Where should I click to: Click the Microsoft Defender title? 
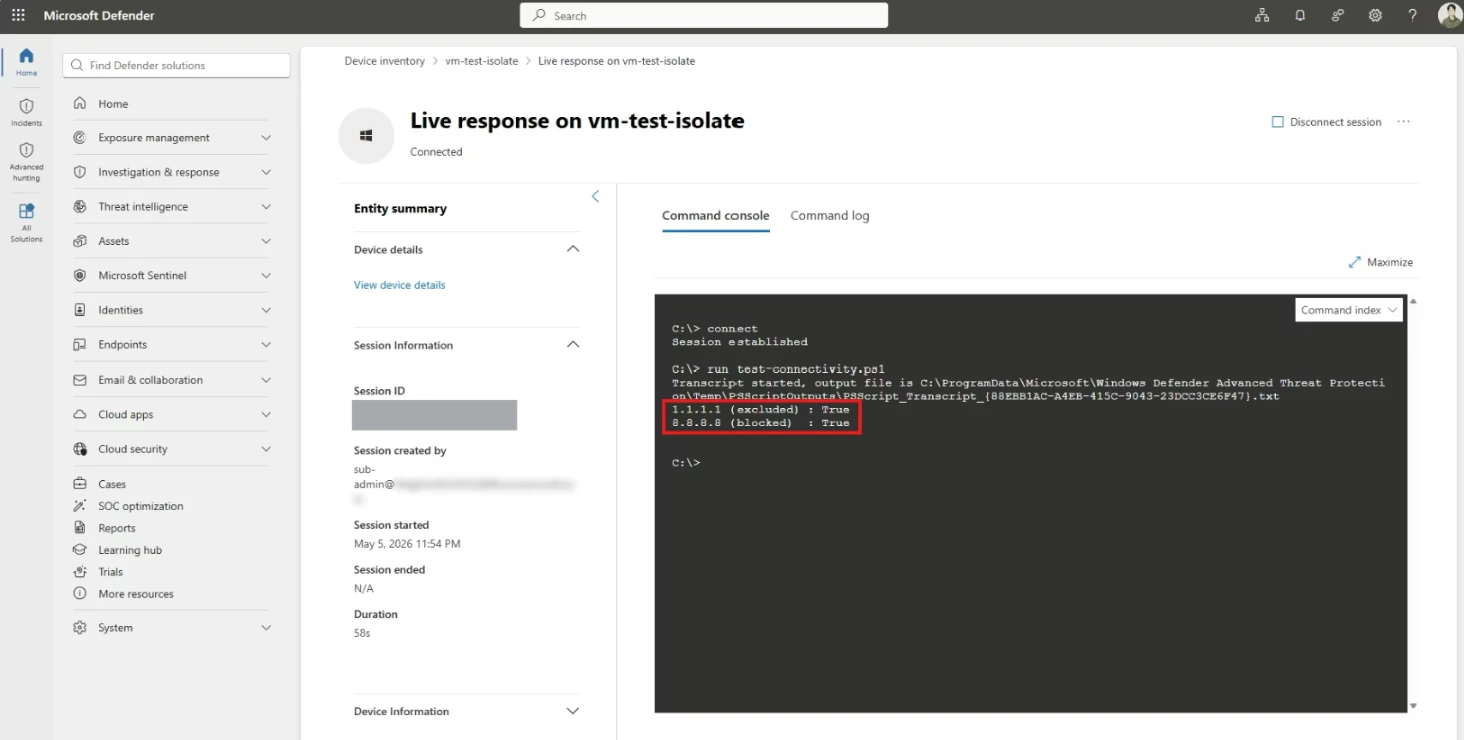point(99,16)
